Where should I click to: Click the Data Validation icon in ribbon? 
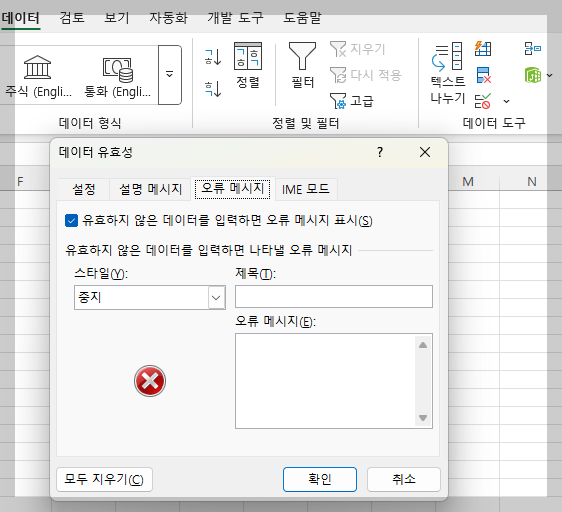tap(482, 101)
